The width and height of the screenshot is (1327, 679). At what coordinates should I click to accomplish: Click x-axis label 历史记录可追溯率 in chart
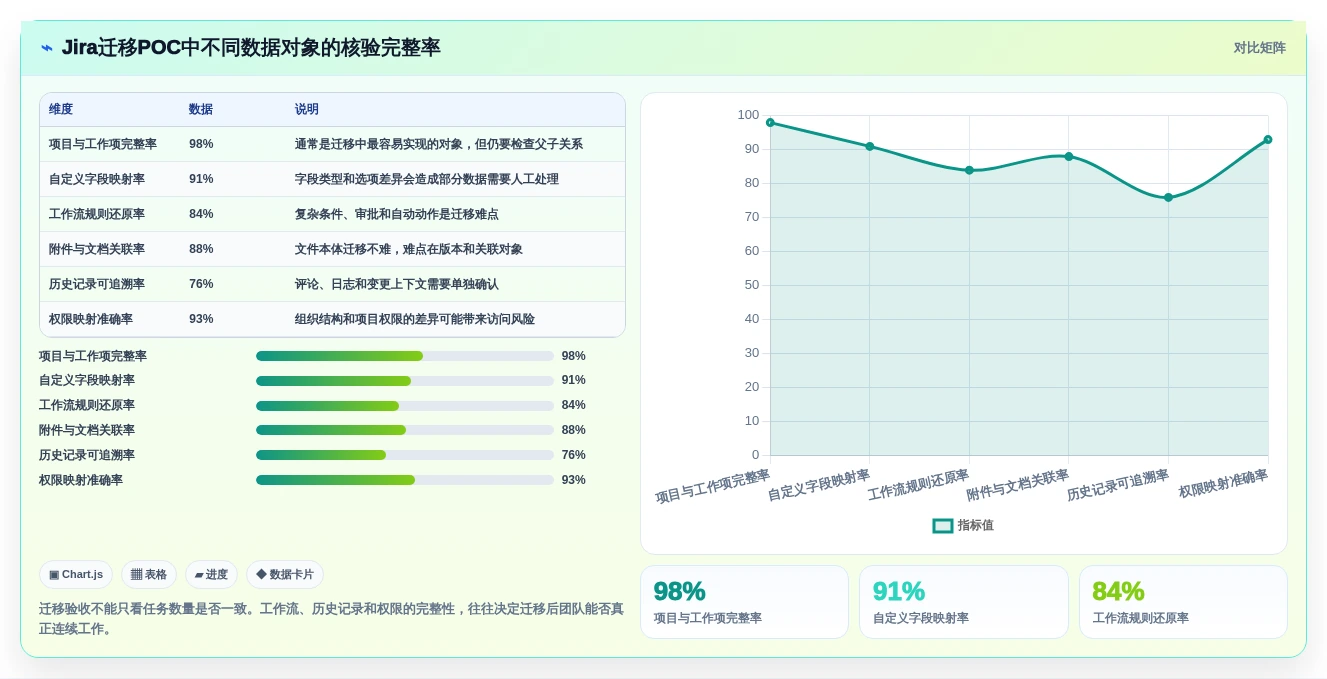1117,486
